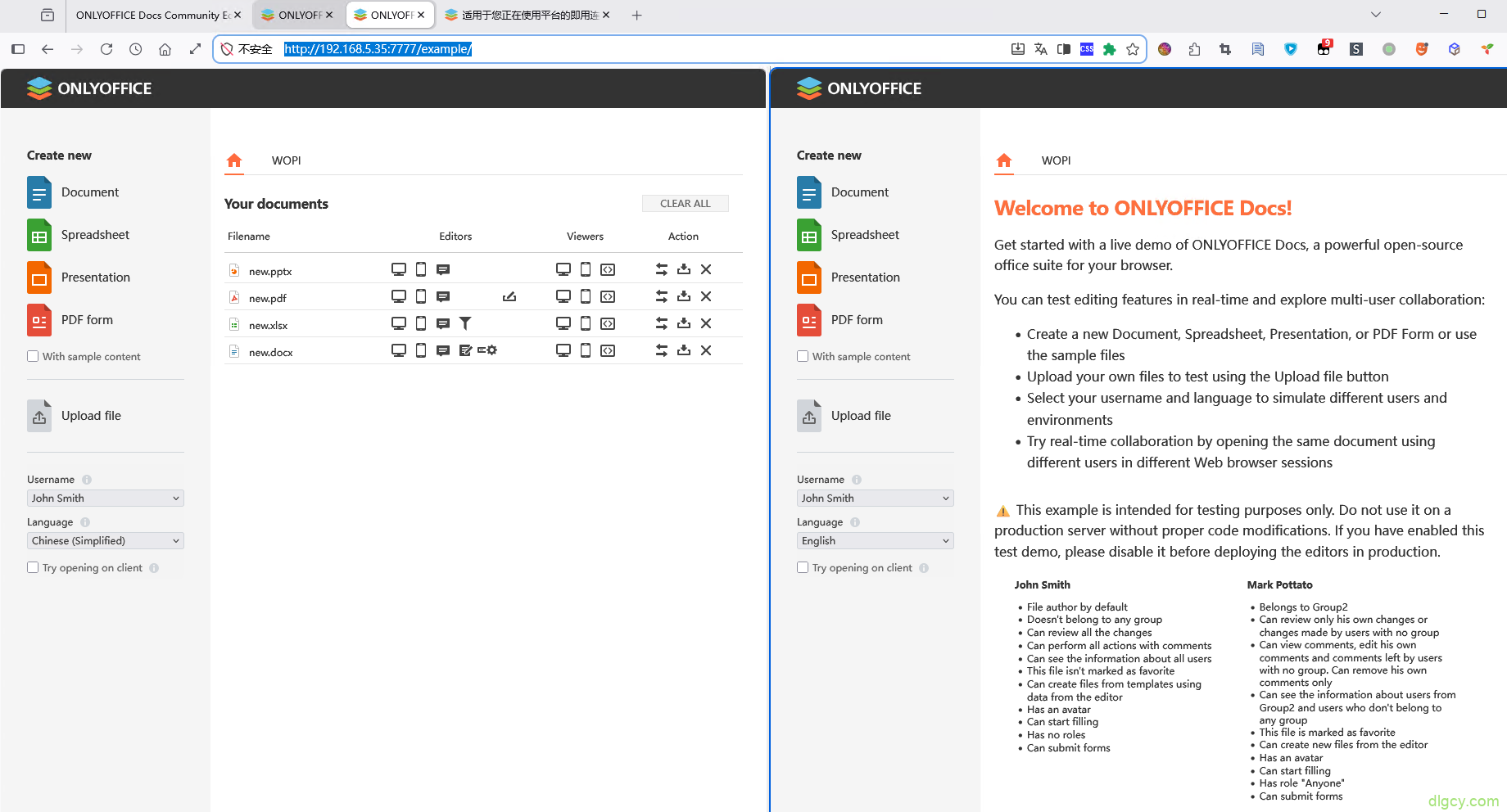Click CLEAR ALL documents button
The height and width of the screenshot is (812, 1507).
tap(686, 204)
